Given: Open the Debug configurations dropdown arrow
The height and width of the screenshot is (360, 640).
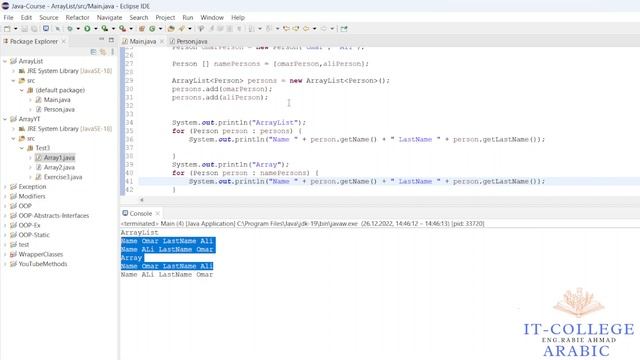Looking at the screenshot, I should click(78, 29).
